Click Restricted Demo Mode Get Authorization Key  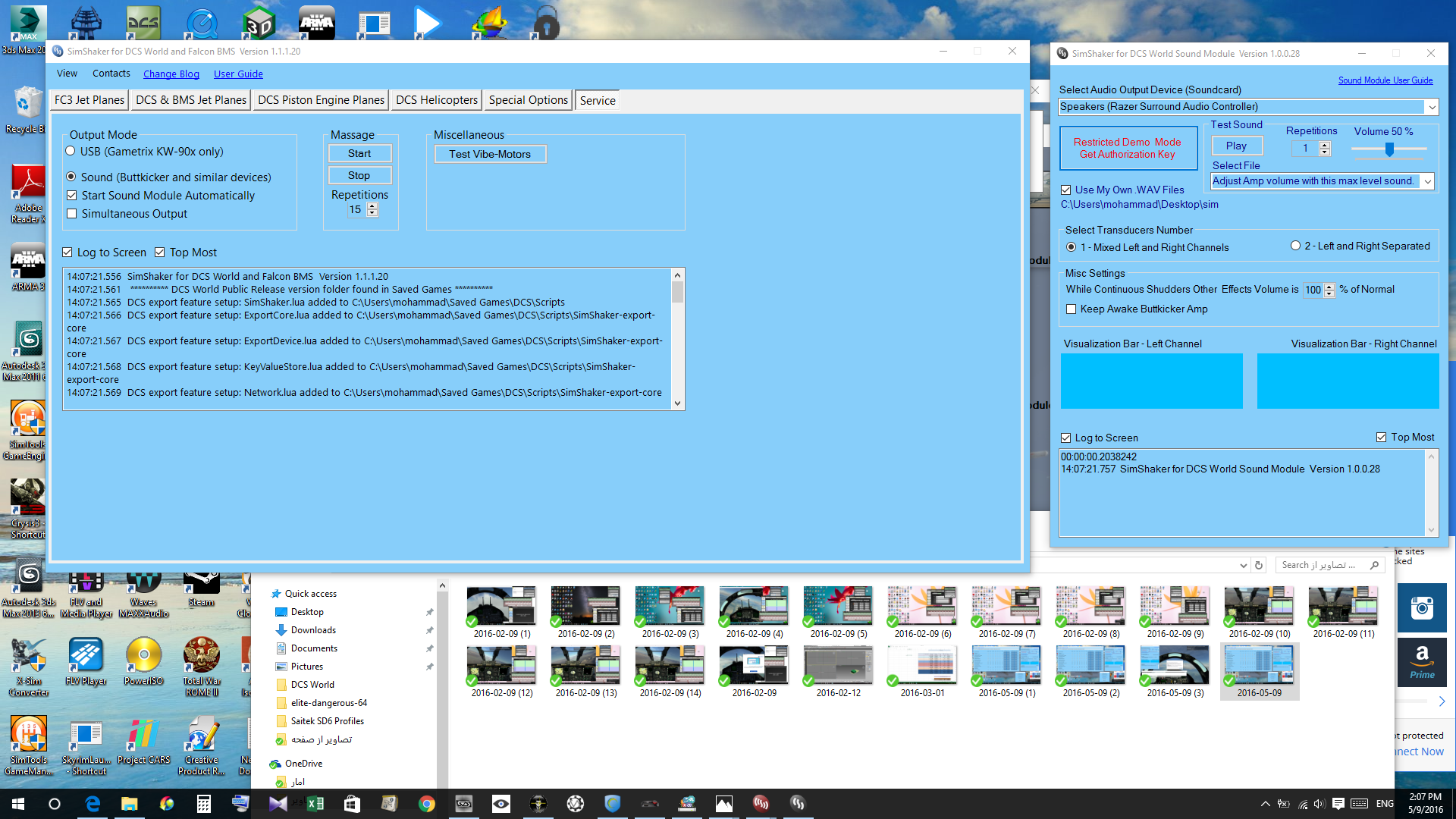pos(1128,148)
